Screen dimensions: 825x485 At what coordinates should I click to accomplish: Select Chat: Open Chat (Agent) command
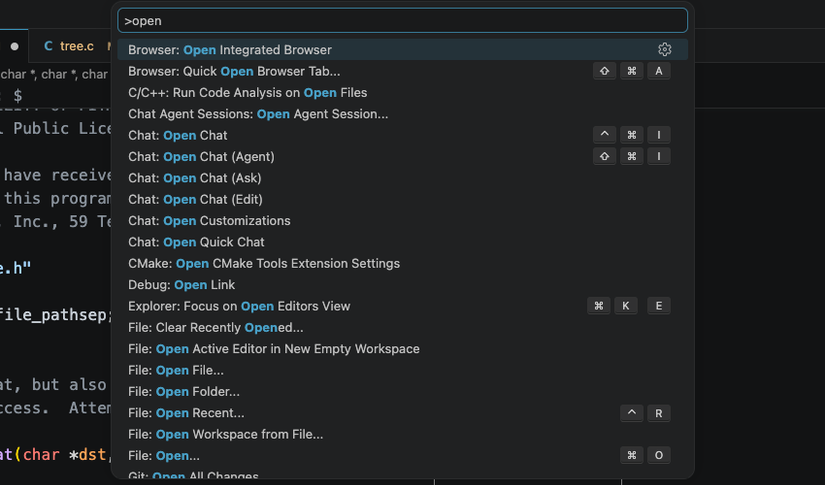(x=403, y=156)
